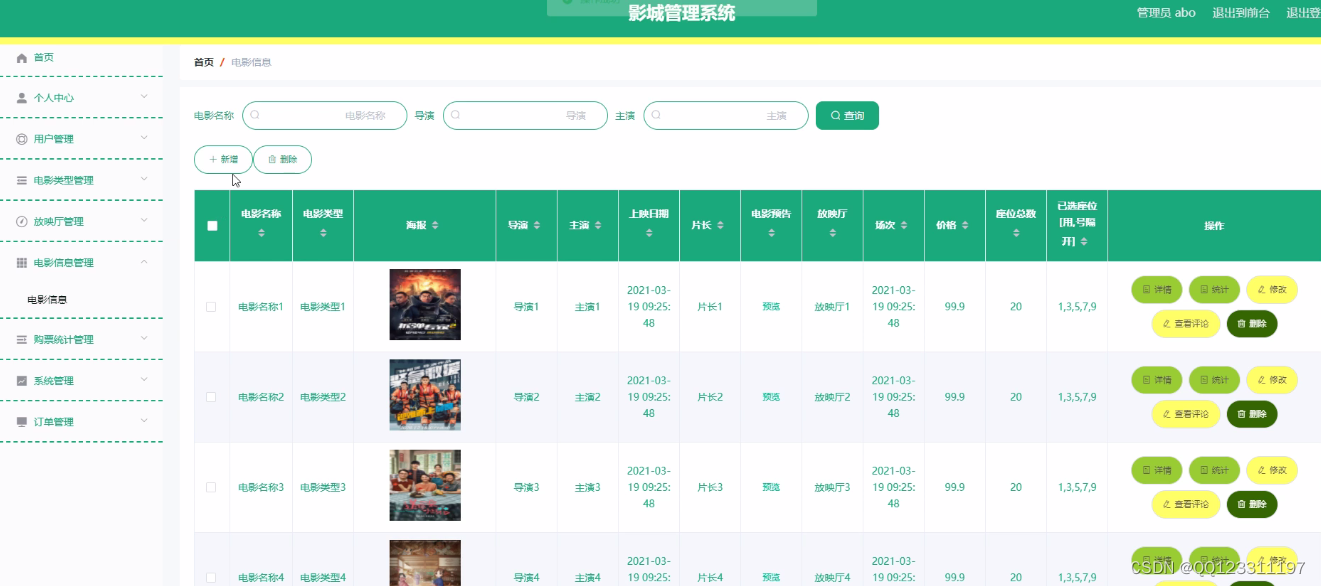The width and height of the screenshot is (1321, 586).
Task: Focus the 电影名称 search input
Action: (x=325, y=116)
